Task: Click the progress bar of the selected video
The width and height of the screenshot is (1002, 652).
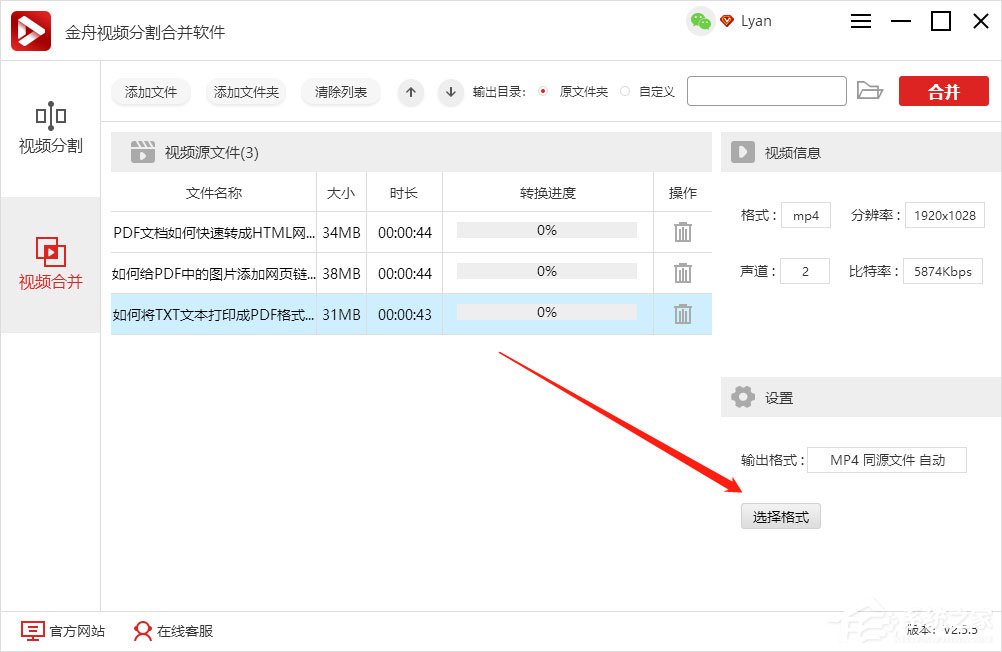Action: pos(546,314)
